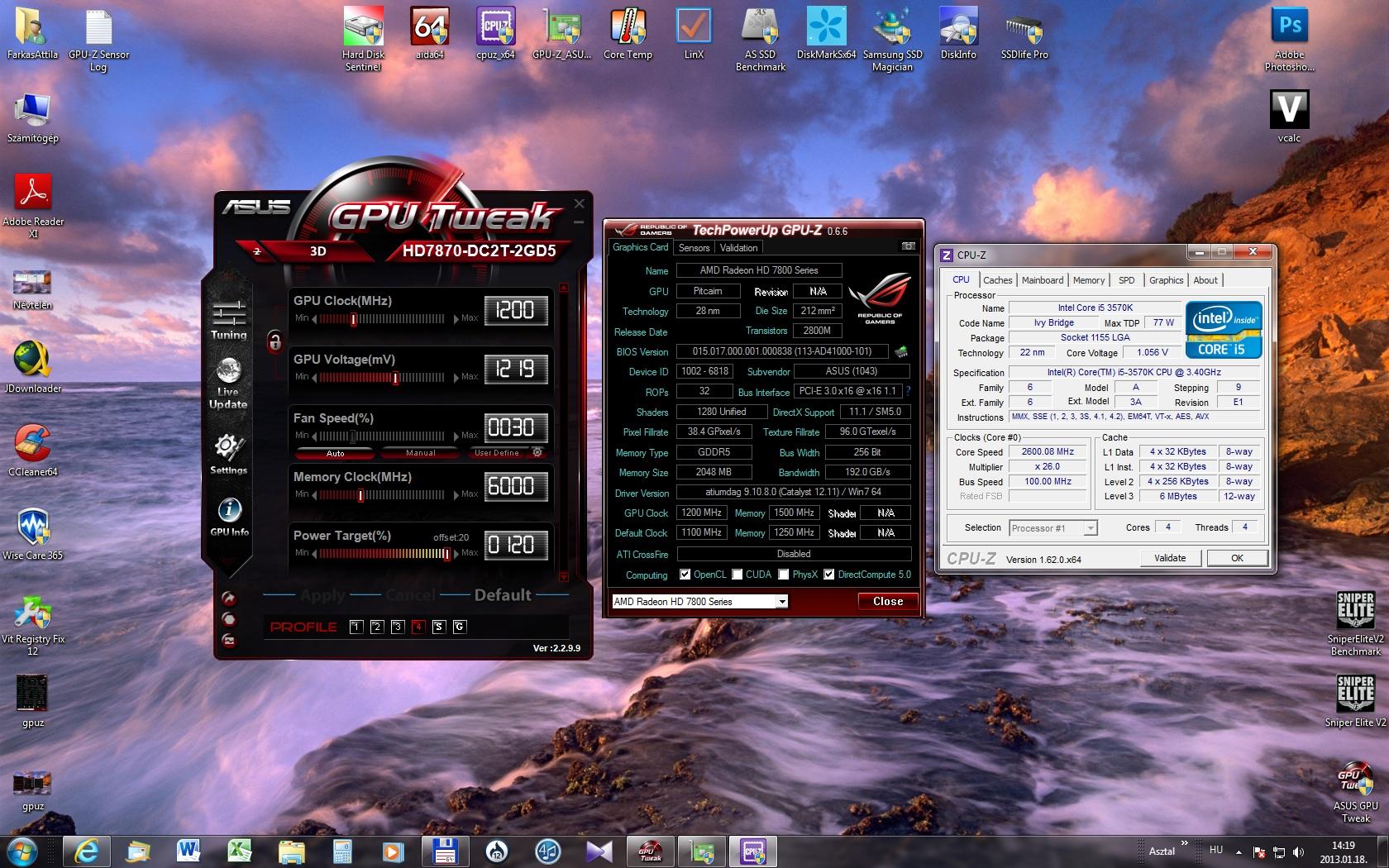The height and width of the screenshot is (868, 1389).
Task: Switch to the Mainboard tab in CPU-Z
Action: (1043, 280)
